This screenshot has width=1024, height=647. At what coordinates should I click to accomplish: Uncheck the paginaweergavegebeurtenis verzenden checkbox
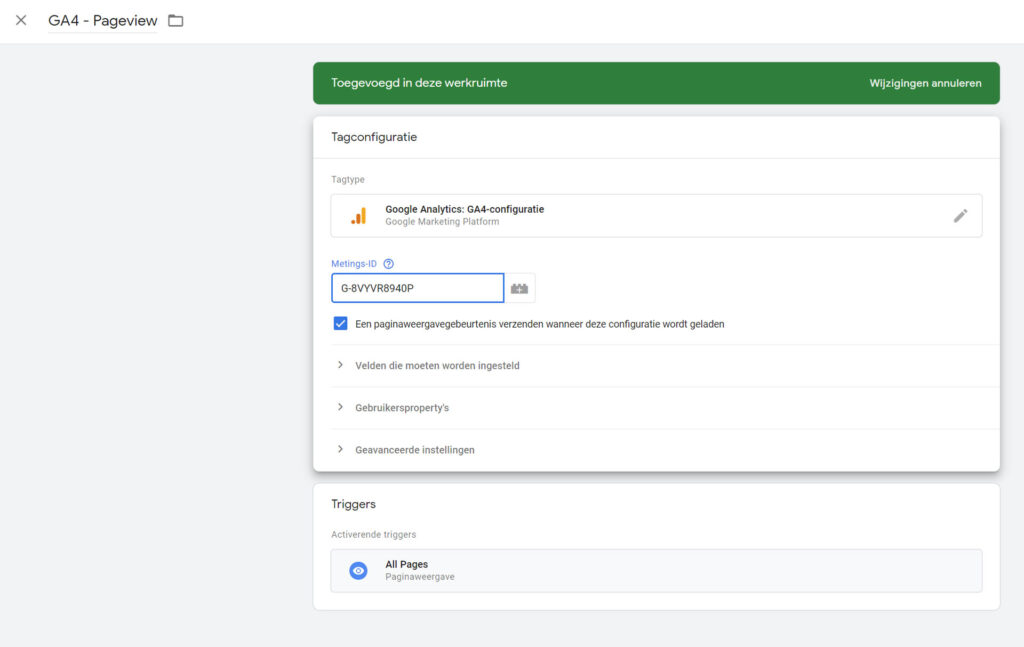[x=340, y=324]
